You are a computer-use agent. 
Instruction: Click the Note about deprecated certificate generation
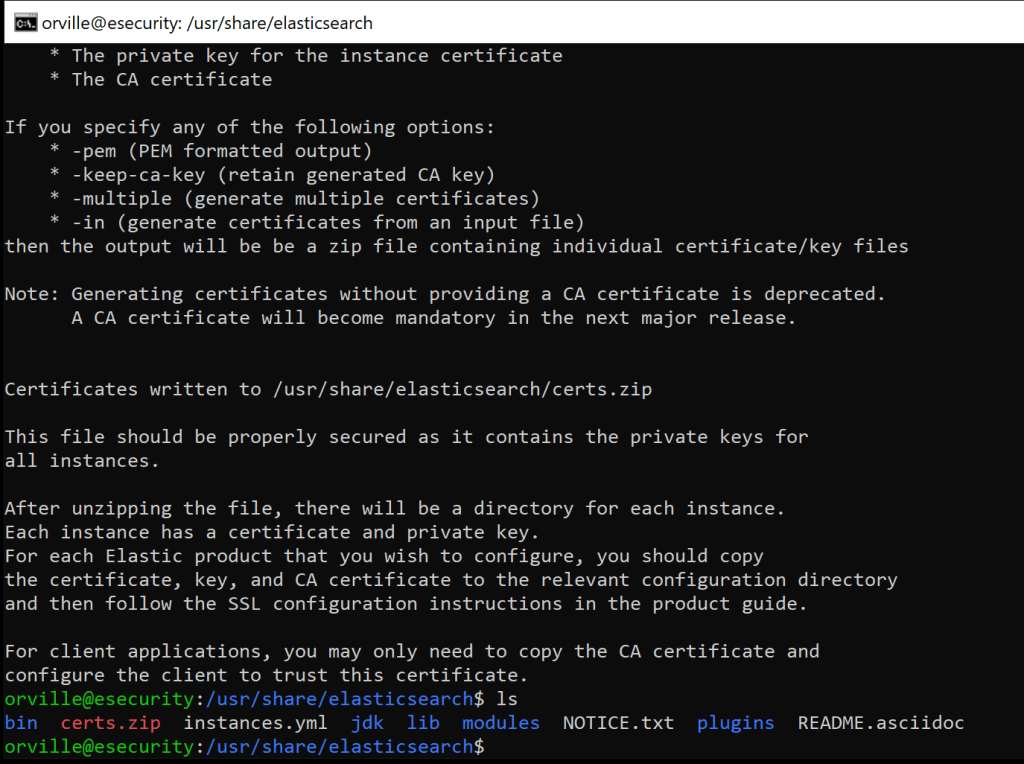pos(444,294)
